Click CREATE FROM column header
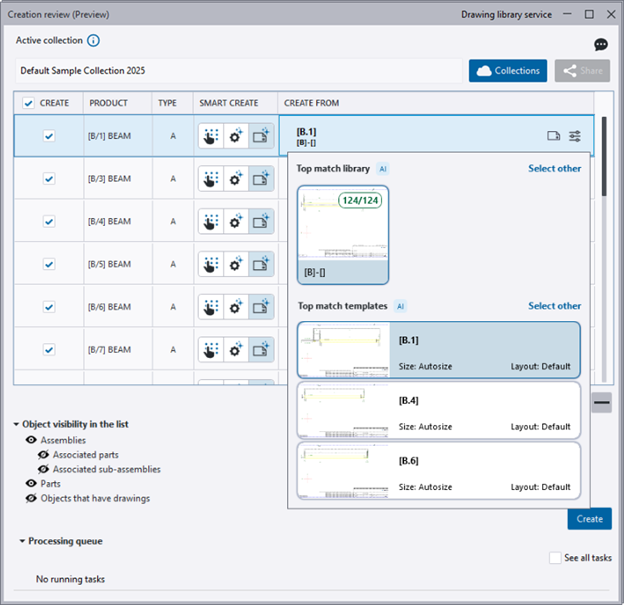Viewport: 624px width, 605px height. tap(312, 103)
